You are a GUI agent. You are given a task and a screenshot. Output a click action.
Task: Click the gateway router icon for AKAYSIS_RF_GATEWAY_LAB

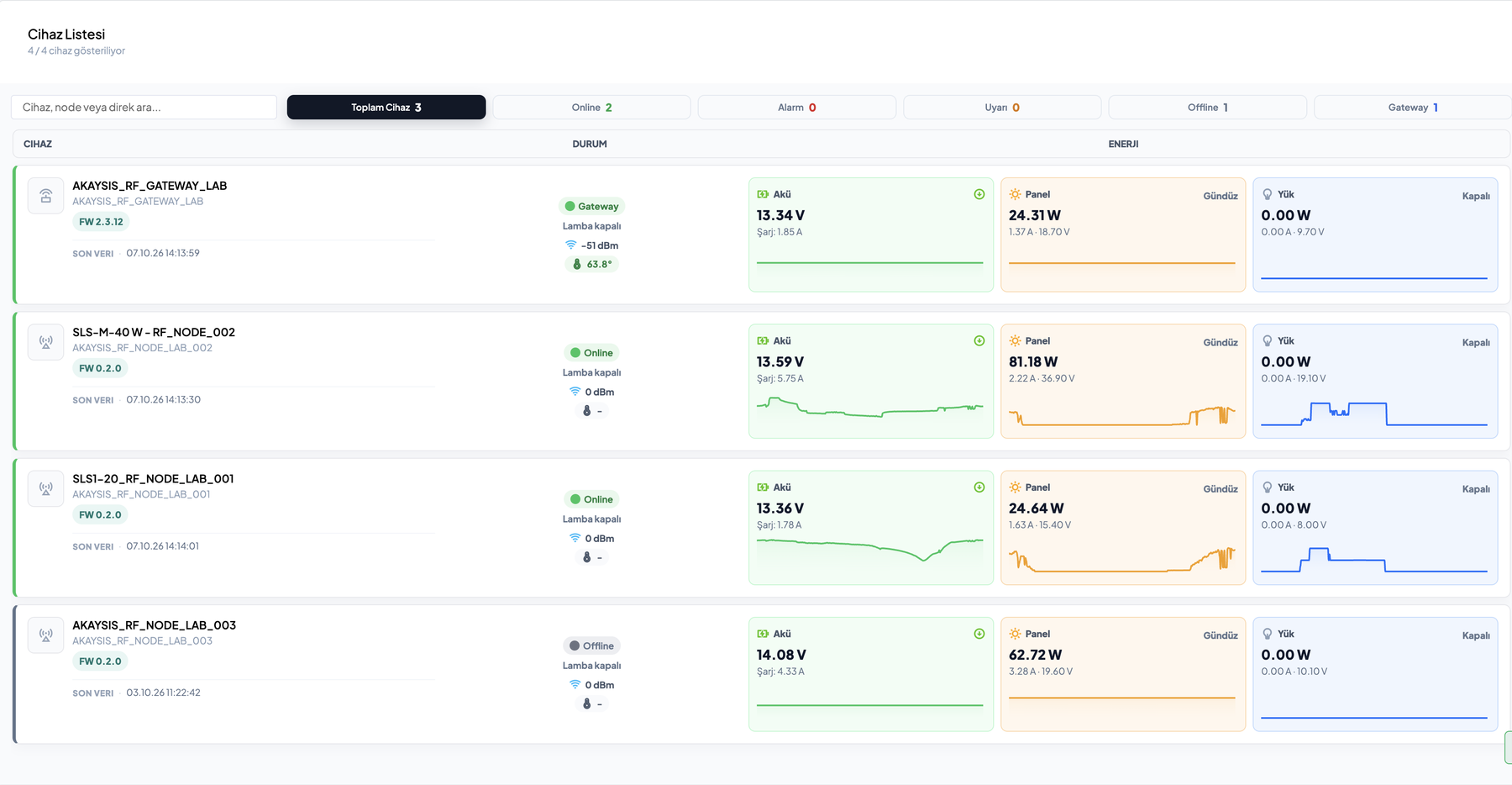pos(46,196)
